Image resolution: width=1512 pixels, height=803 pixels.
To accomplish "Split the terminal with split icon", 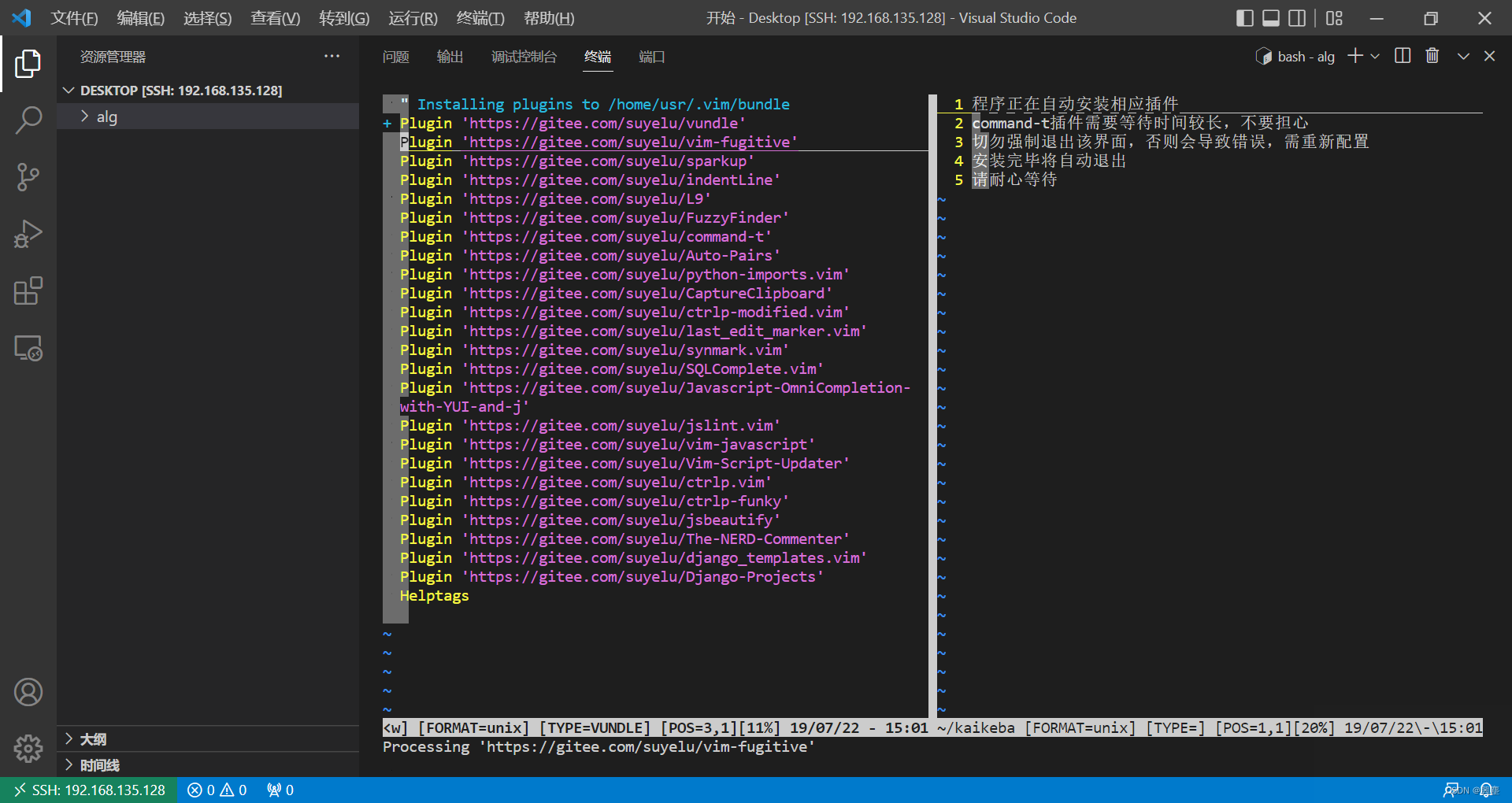I will (x=1403, y=56).
